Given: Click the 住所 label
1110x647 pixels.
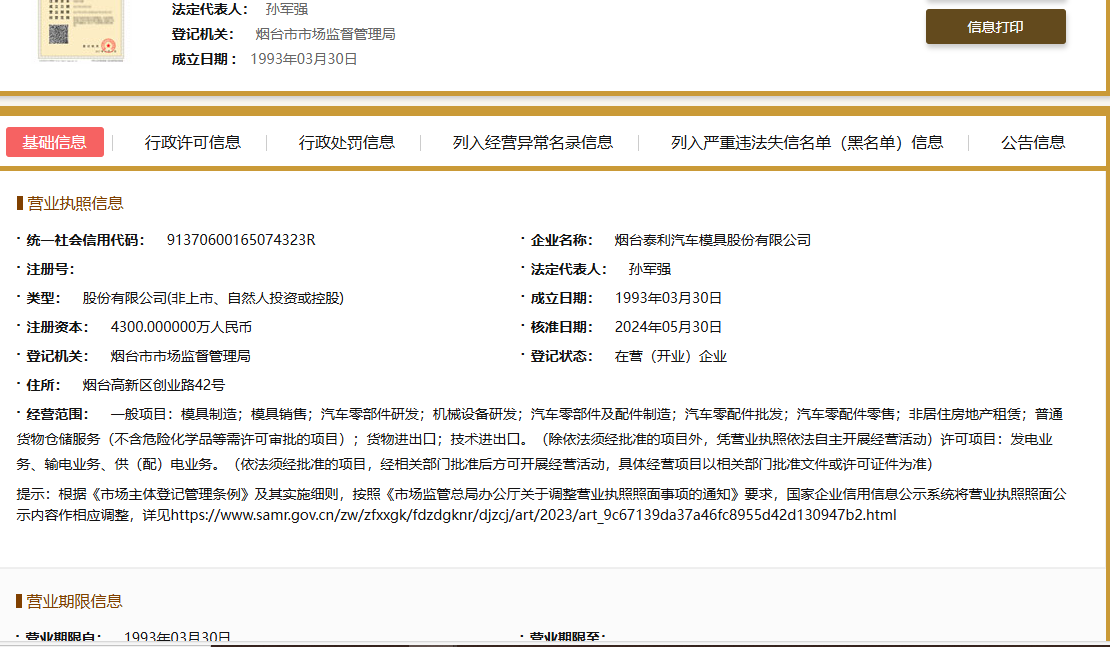Looking at the screenshot, I should 43,385.
